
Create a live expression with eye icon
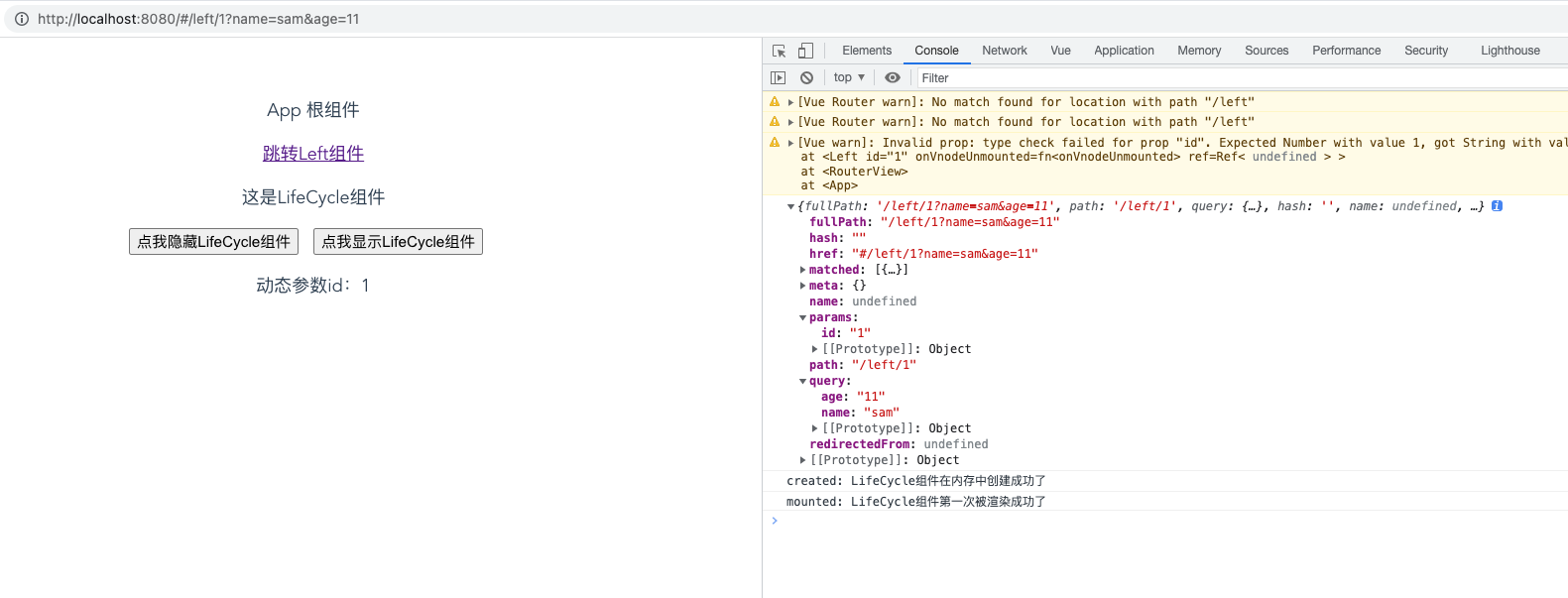[x=893, y=77]
